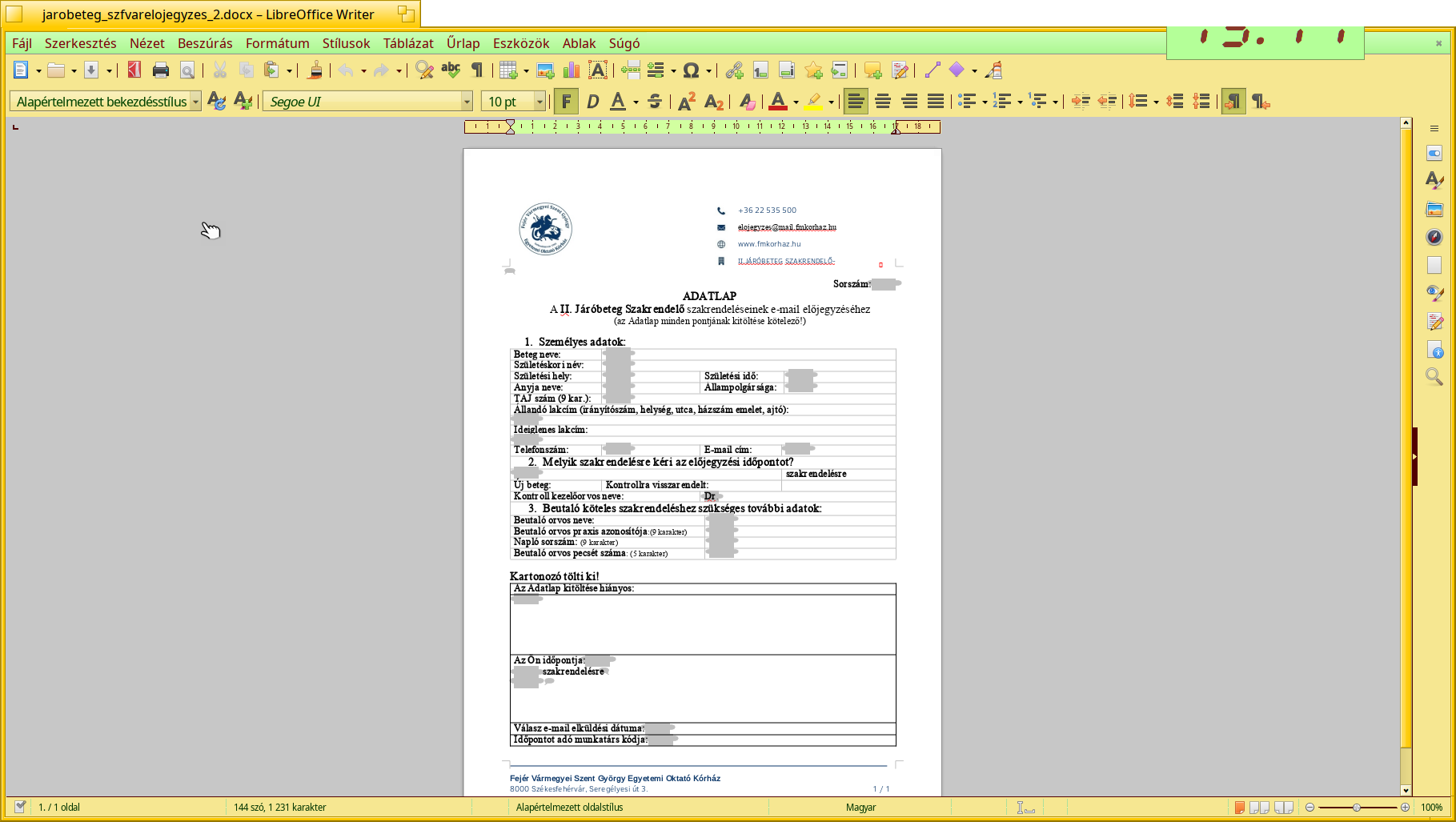This screenshot has width=1456, height=822.
Task: Insert text box icon
Action: (x=598, y=70)
